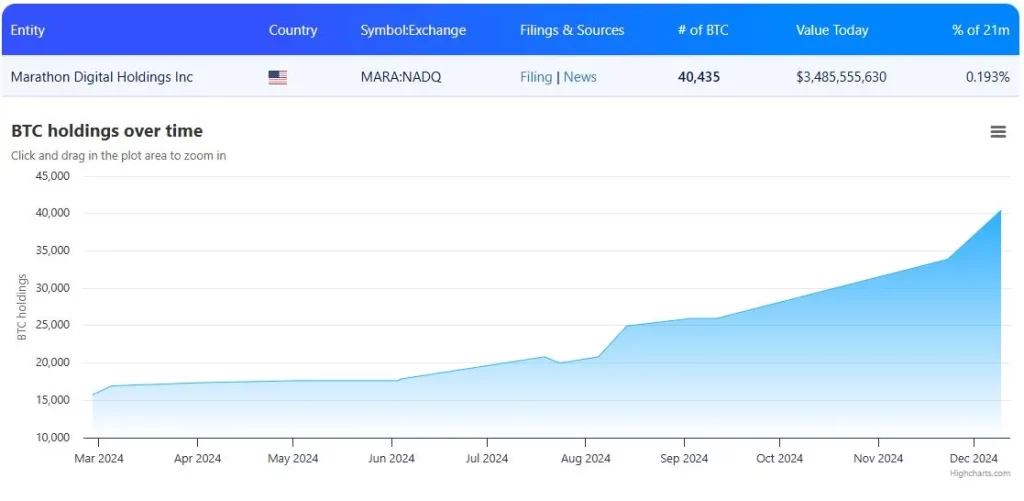Select Marathon Digital Holdings Inc entity name
Viewport: 1024px width, 501px height.
point(102,77)
